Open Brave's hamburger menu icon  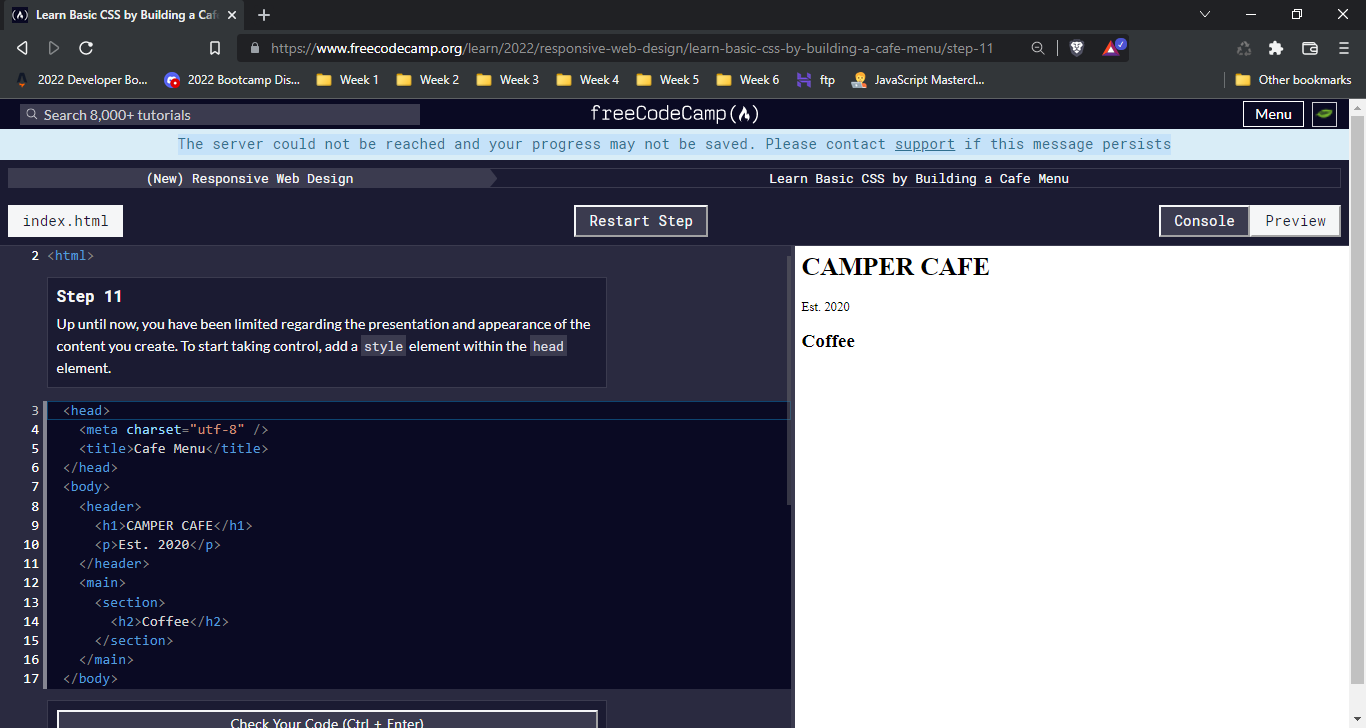pyautogui.click(x=1343, y=47)
